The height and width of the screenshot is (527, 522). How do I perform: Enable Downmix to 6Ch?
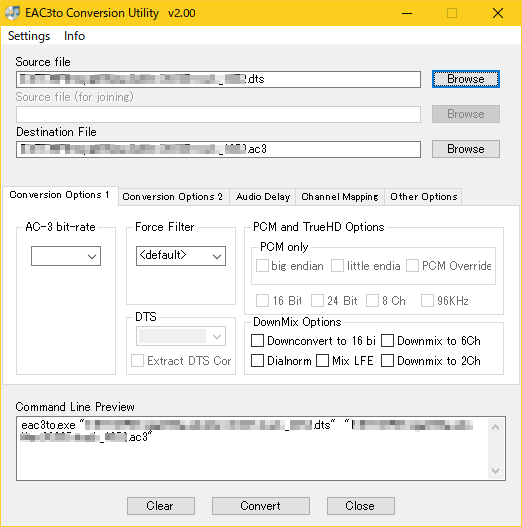(387, 340)
